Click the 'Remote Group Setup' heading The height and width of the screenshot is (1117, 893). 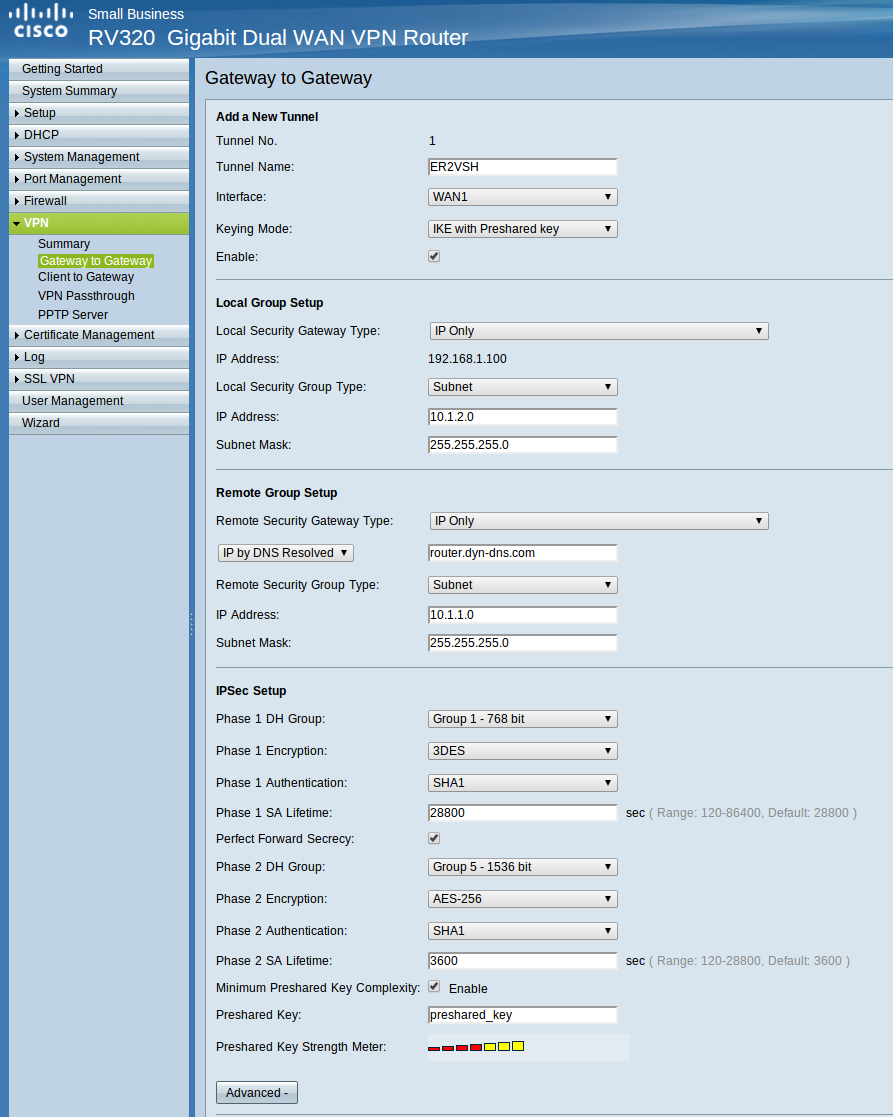(x=277, y=493)
